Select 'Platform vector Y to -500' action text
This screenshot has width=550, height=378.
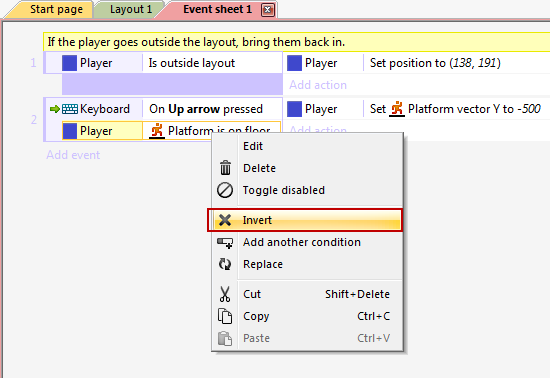click(x=474, y=109)
